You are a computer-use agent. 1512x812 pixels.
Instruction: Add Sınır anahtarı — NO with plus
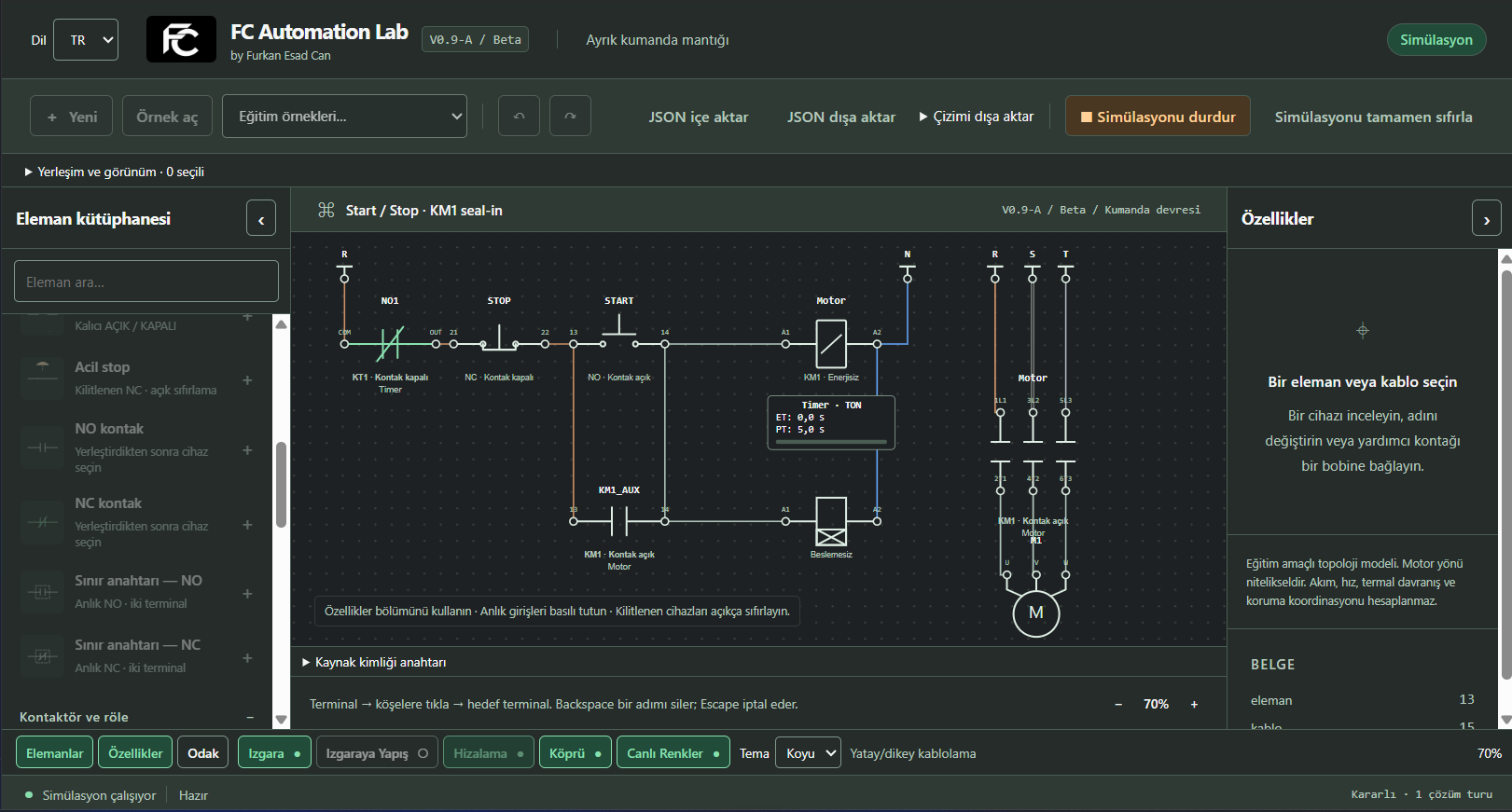point(247,594)
